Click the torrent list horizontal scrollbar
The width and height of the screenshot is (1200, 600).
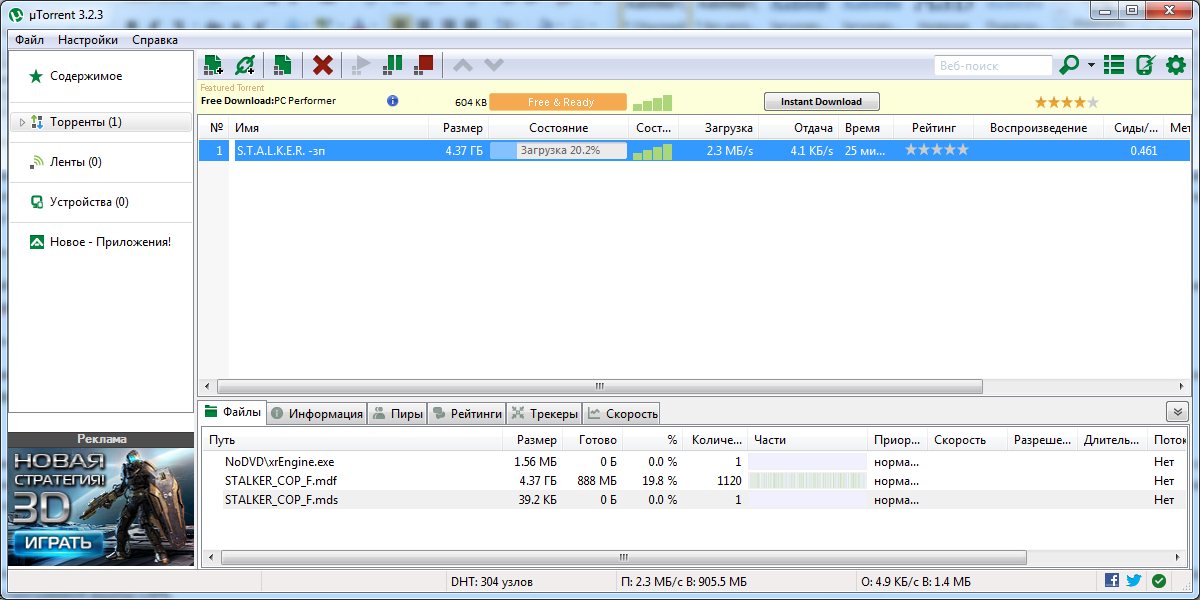[600, 386]
